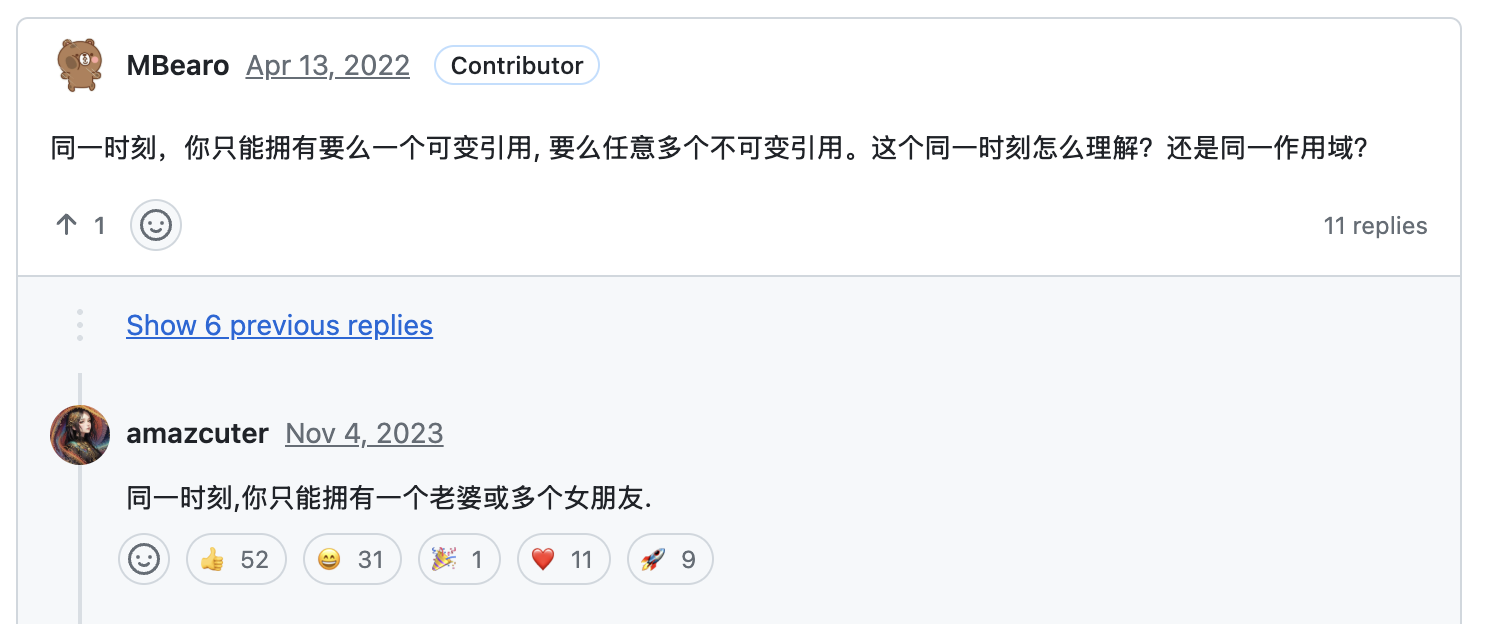Toggle the thumbs up reaction showing 52

236,559
